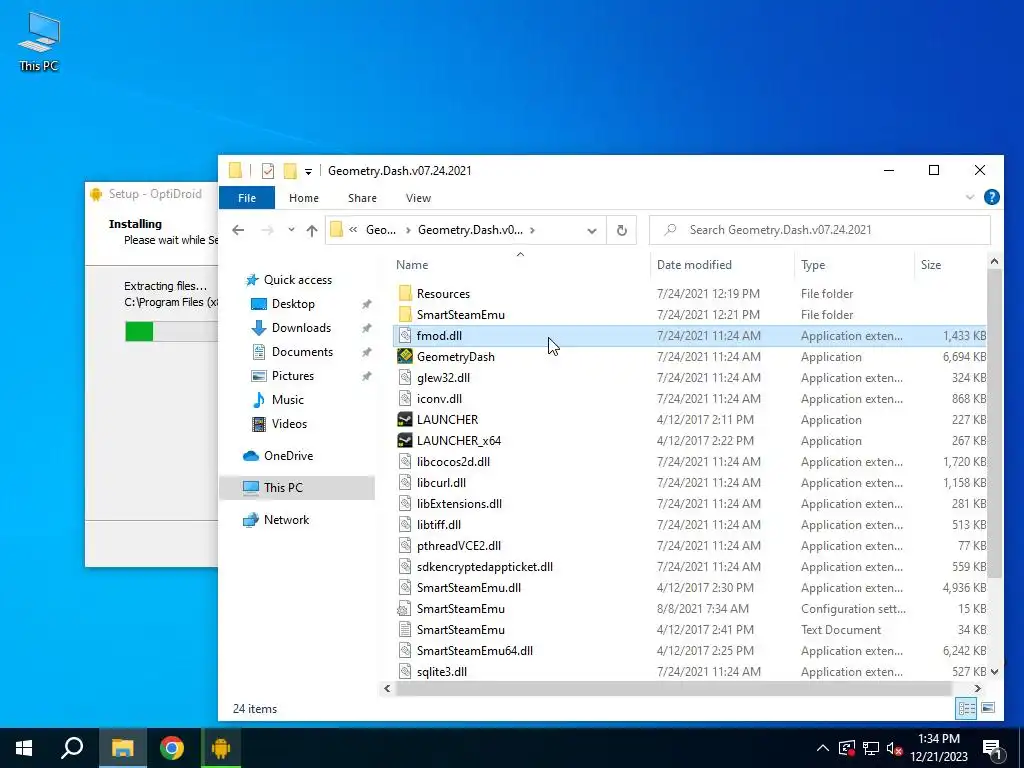Go up one folder level arrow
This screenshot has height=768, width=1024.
point(312,230)
